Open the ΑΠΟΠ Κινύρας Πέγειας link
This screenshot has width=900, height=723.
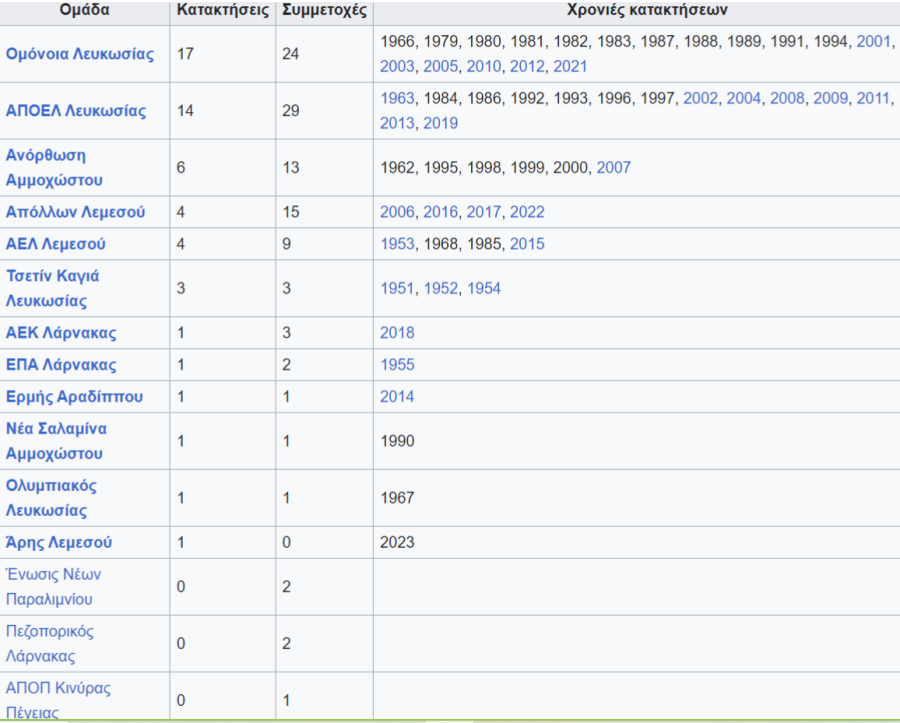pos(58,700)
